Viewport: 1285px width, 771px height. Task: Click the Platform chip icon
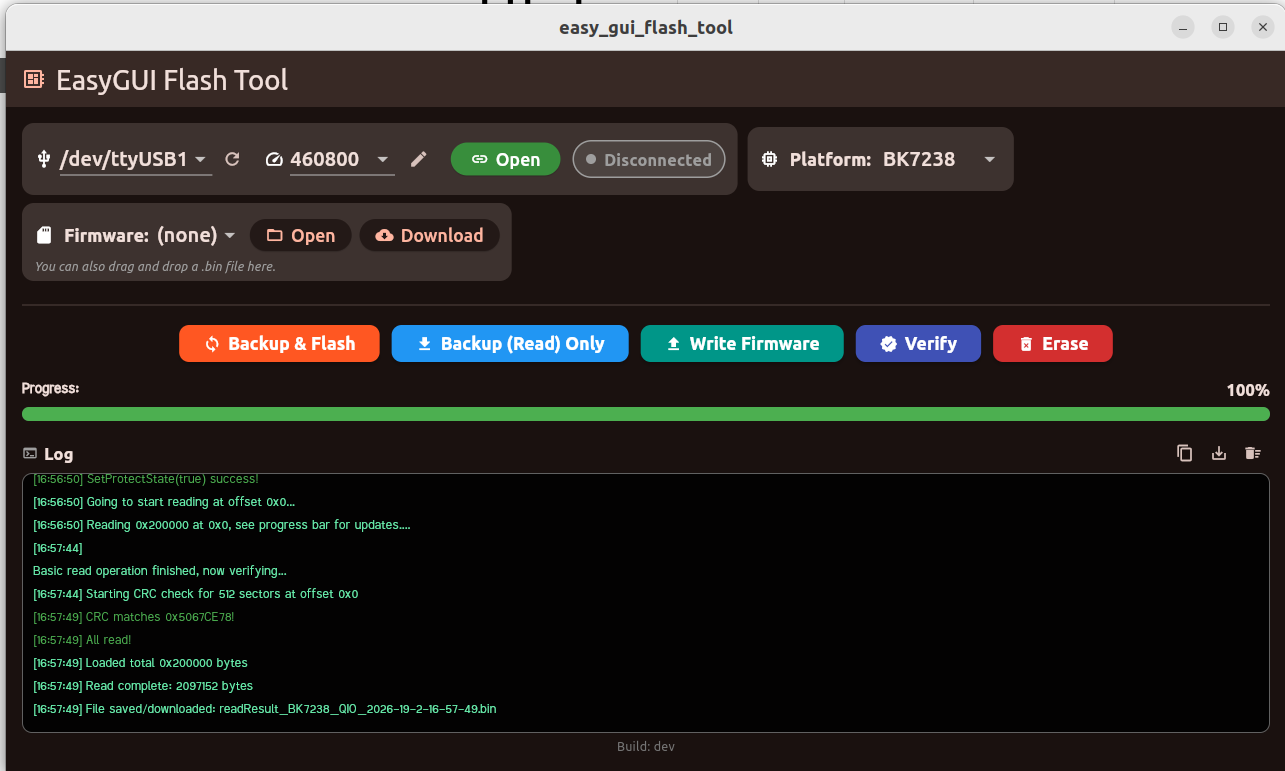770,159
